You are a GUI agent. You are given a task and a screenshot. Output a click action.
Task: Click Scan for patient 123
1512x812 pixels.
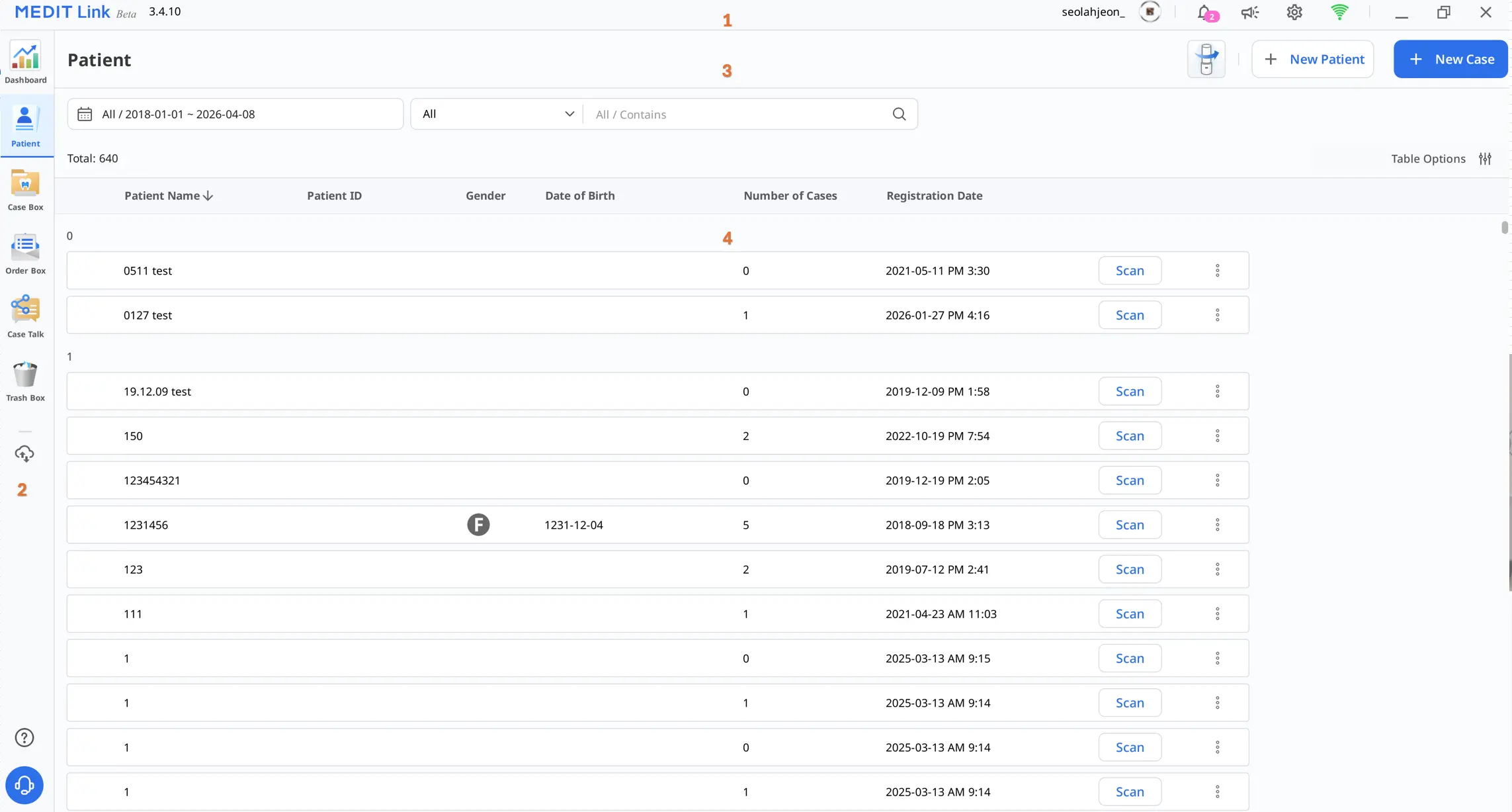click(x=1130, y=569)
